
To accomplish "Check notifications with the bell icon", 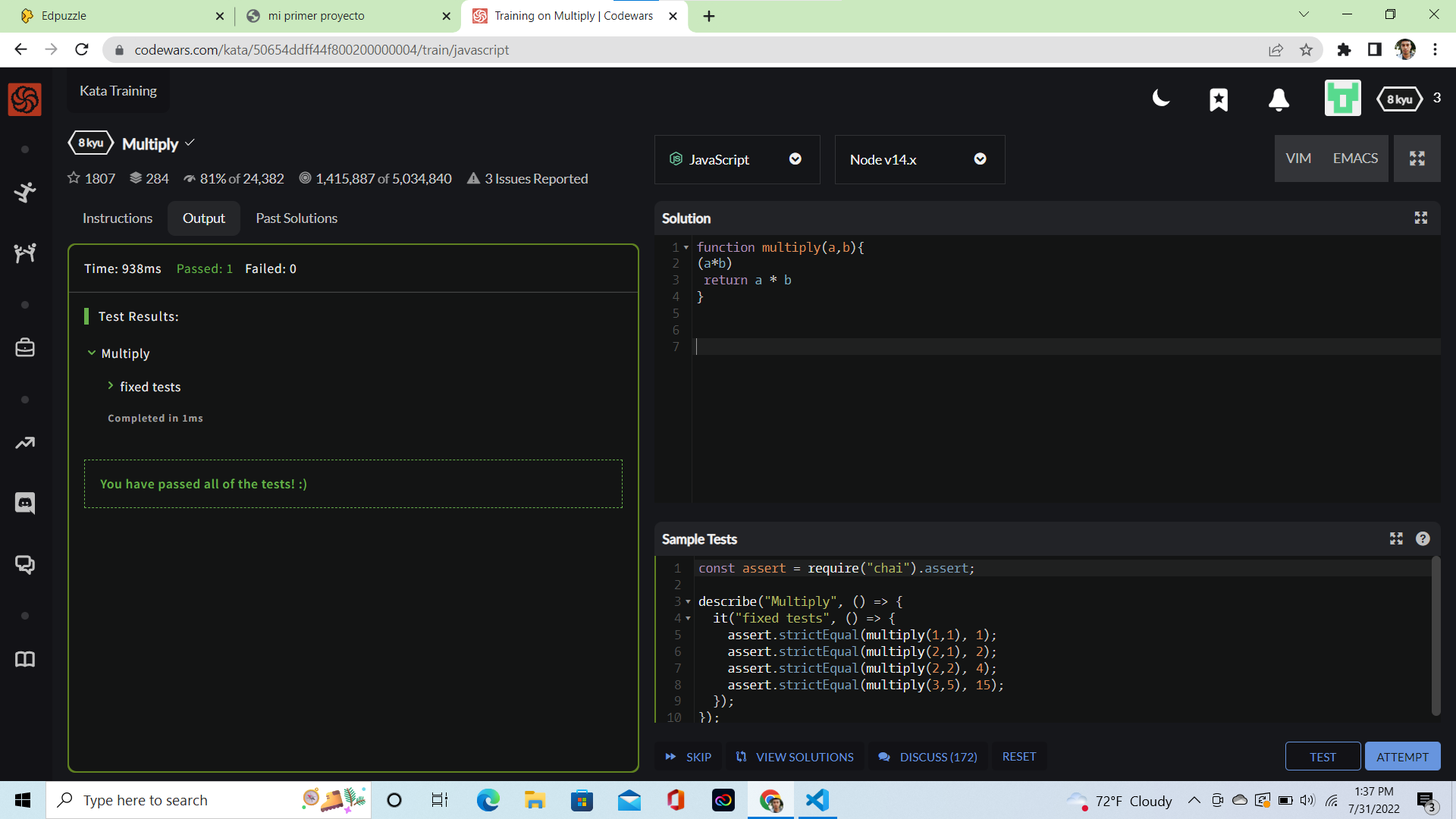I will coord(1279,99).
